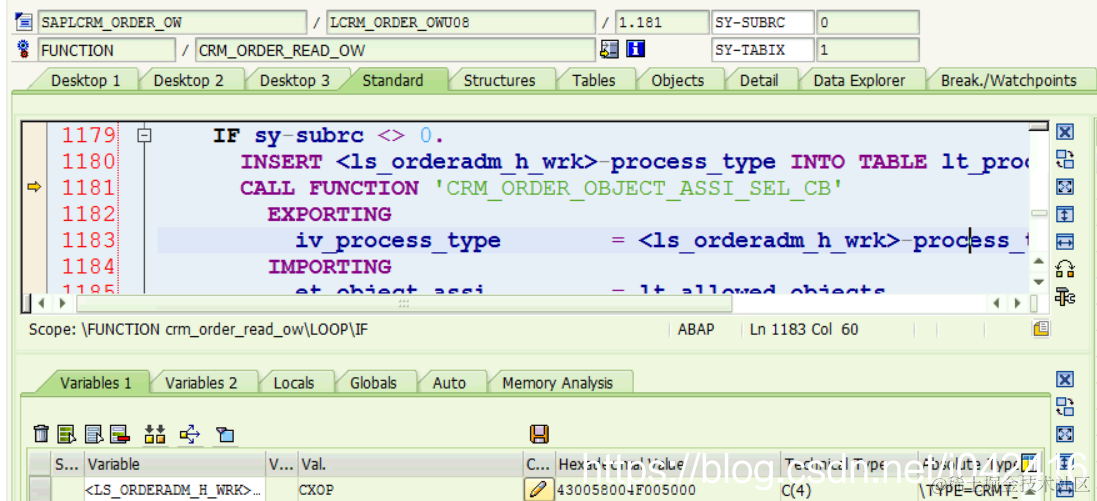Edit value with pencil icon for CXOP
The image size is (1097, 501).
(x=537, y=489)
